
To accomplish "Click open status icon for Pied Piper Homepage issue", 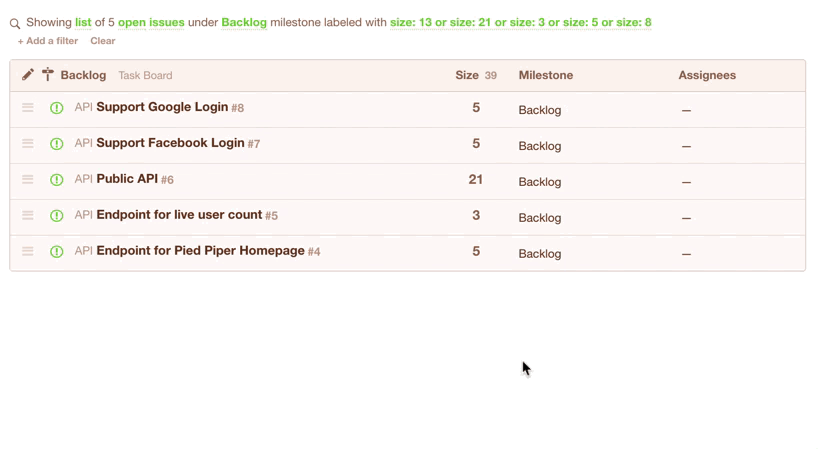I will (x=56, y=252).
